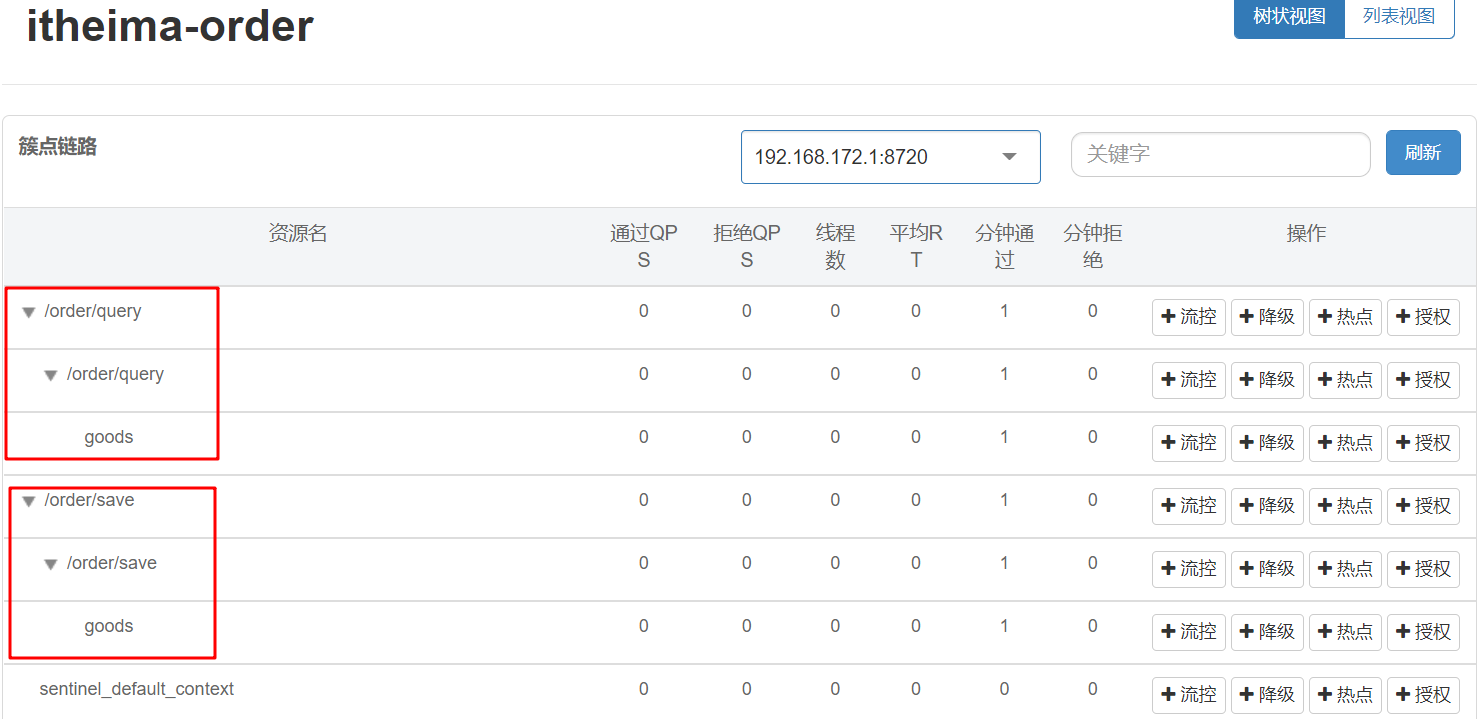Switch to 树状视图 tree view tab
Image resolution: width=1477 pixels, height=719 pixels.
1289,17
